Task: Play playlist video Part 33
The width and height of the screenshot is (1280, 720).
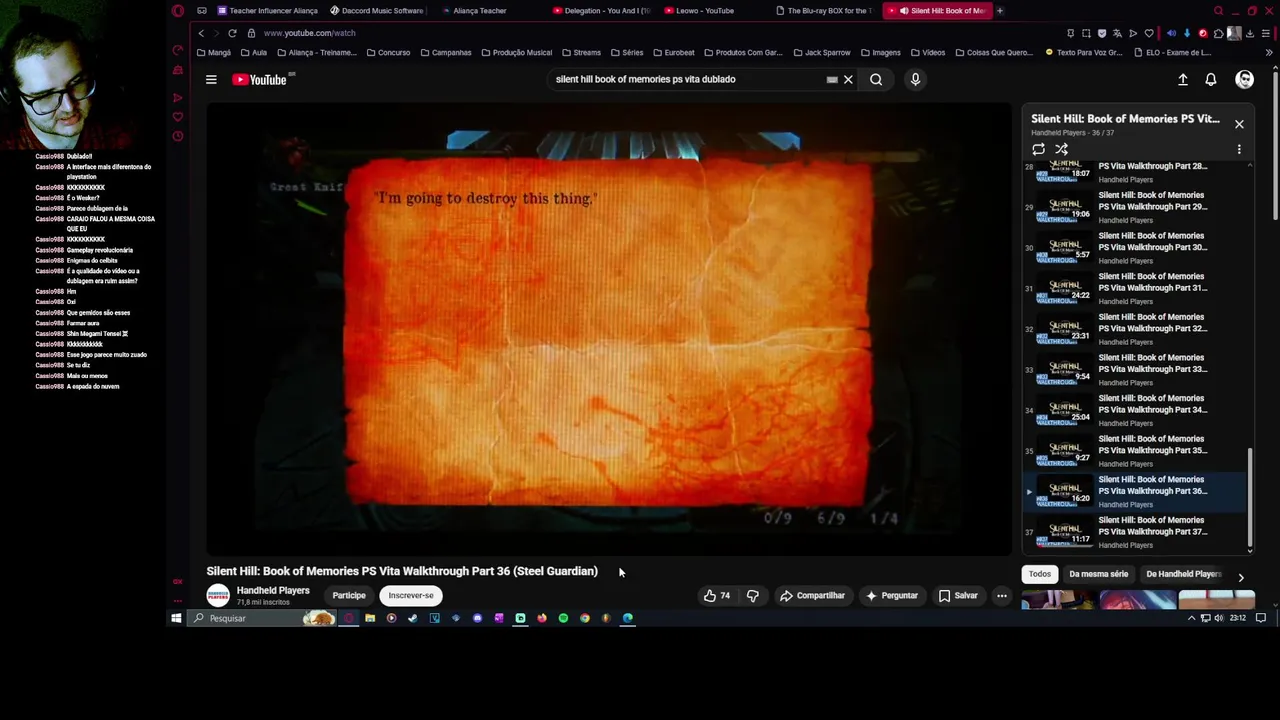Action: coord(1135,369)
